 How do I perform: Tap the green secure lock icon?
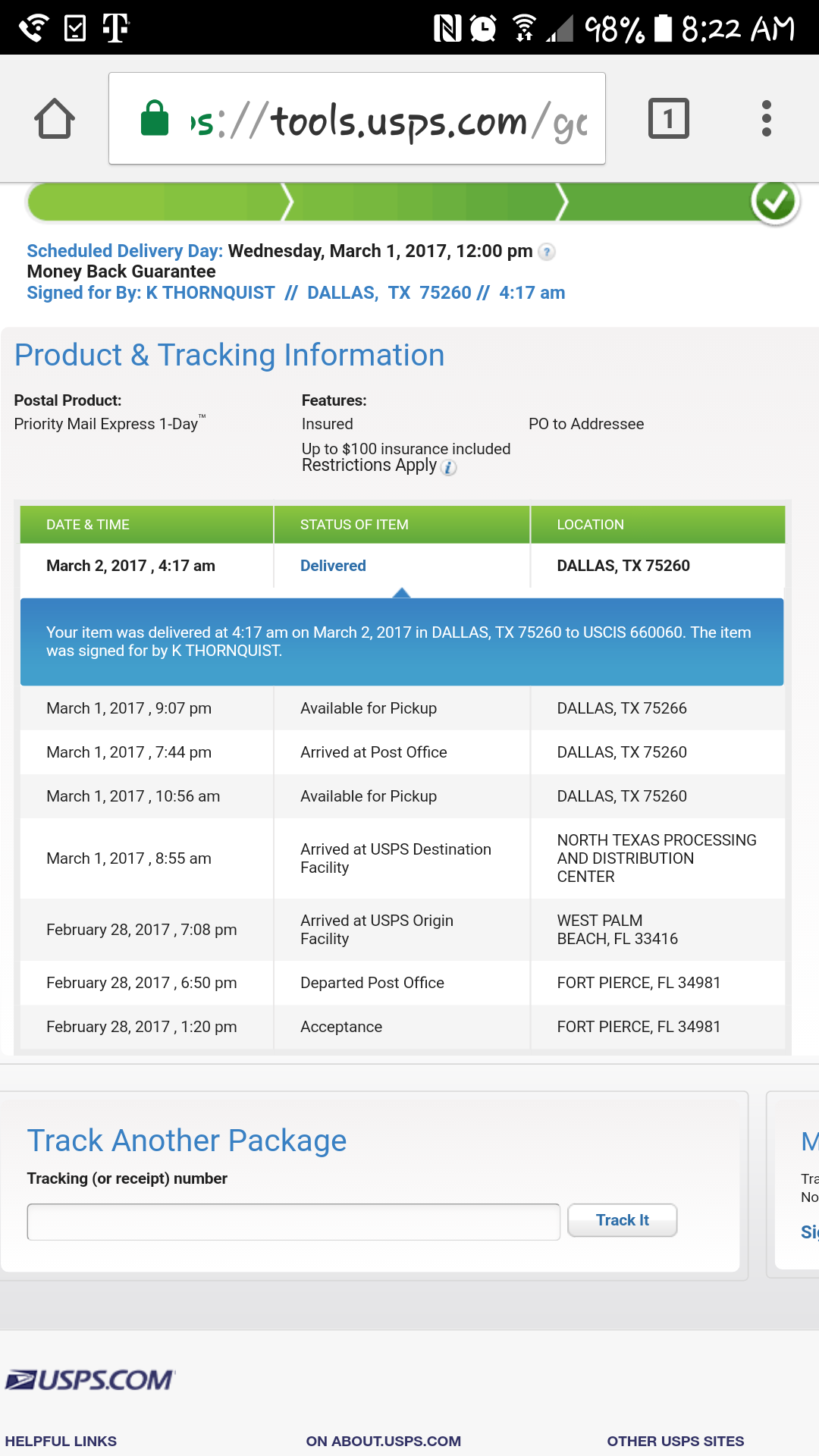click(155, 119)
